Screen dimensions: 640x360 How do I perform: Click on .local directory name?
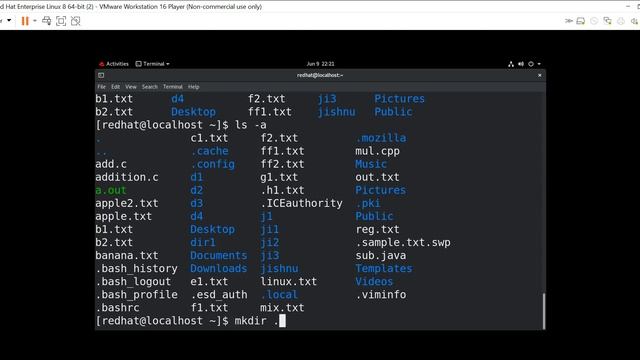click(x=279, y=295)
